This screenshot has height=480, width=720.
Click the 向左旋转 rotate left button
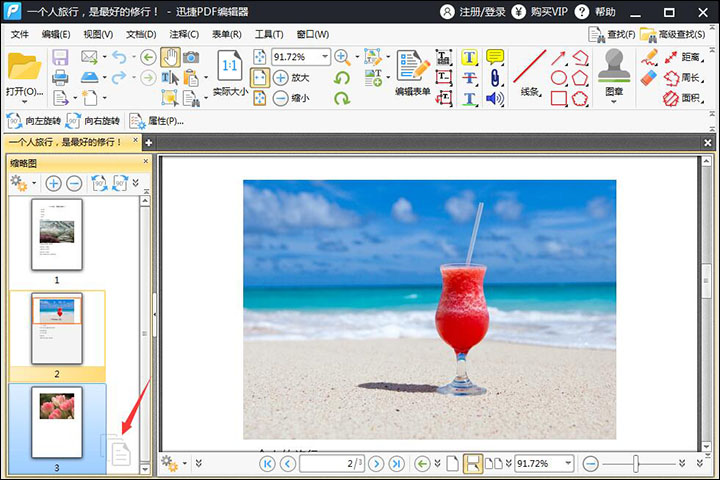click(x=35, y=121)
